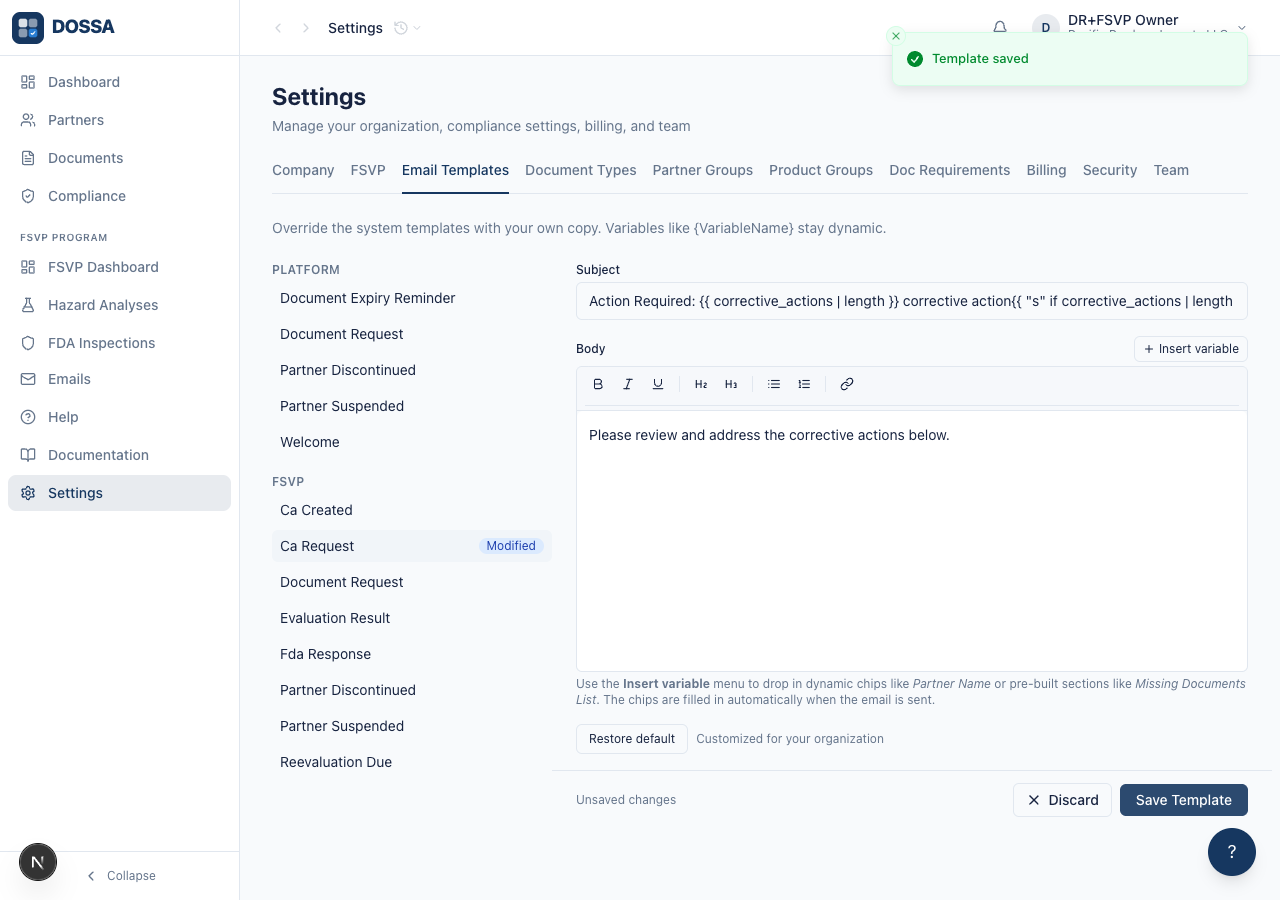The image size is (1280, 900).
Task: Select FSVP Partner Discontinued template
Action: tap(412, 690)
